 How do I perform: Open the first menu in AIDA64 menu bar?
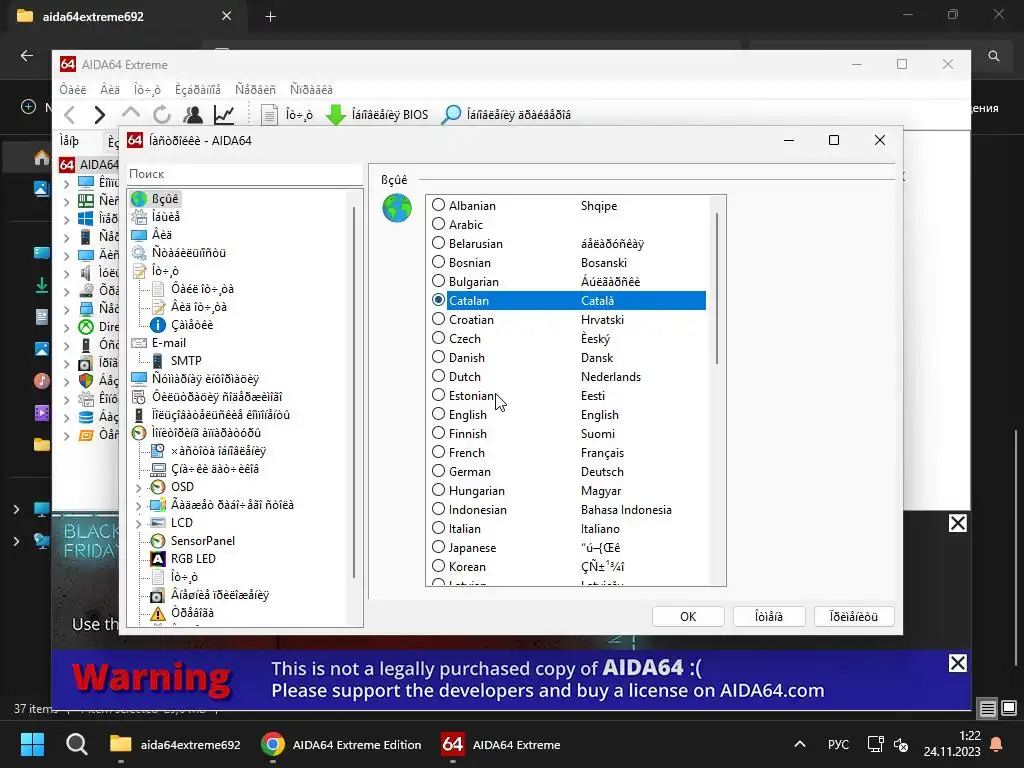pyautogui.click(x=72, y=89)
